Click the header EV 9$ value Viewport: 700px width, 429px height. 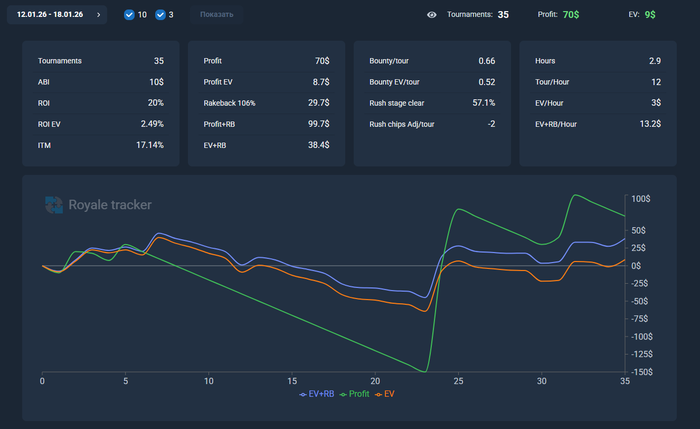[650, 15]
